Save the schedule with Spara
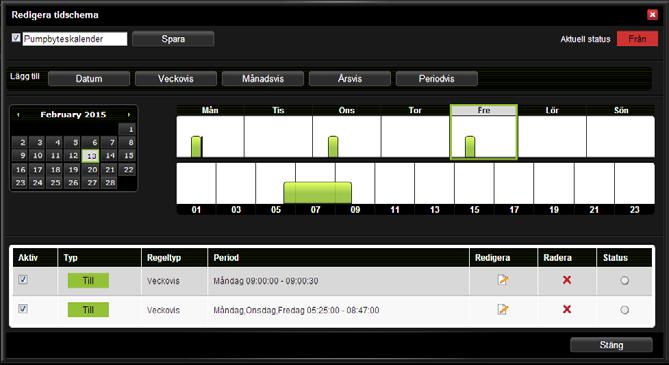Screen dimensions: 669x365 (173, 39)
